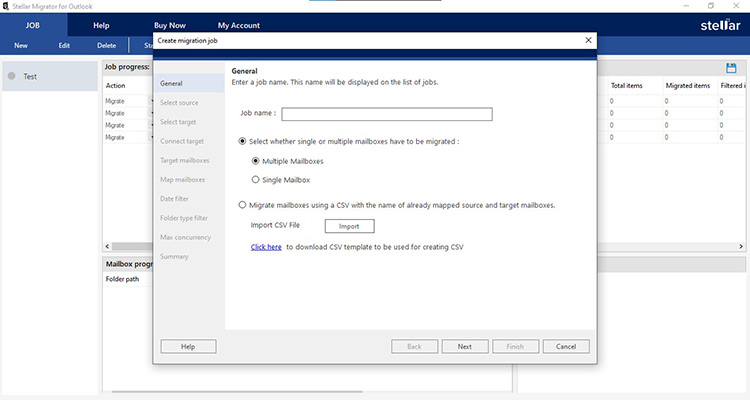Switch to the My Account tab
750x400 pixels.
pos(238,24)
